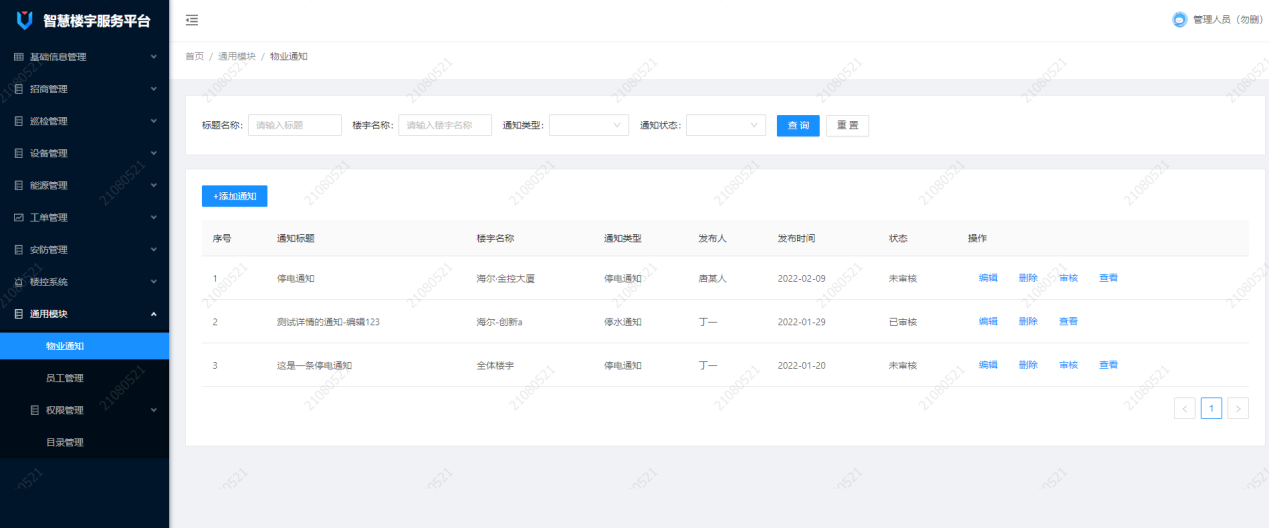This screenshot has height=528, width=1269.
Task: Click 审核 for the 停电通知 row
Action: coord(1068,278)
